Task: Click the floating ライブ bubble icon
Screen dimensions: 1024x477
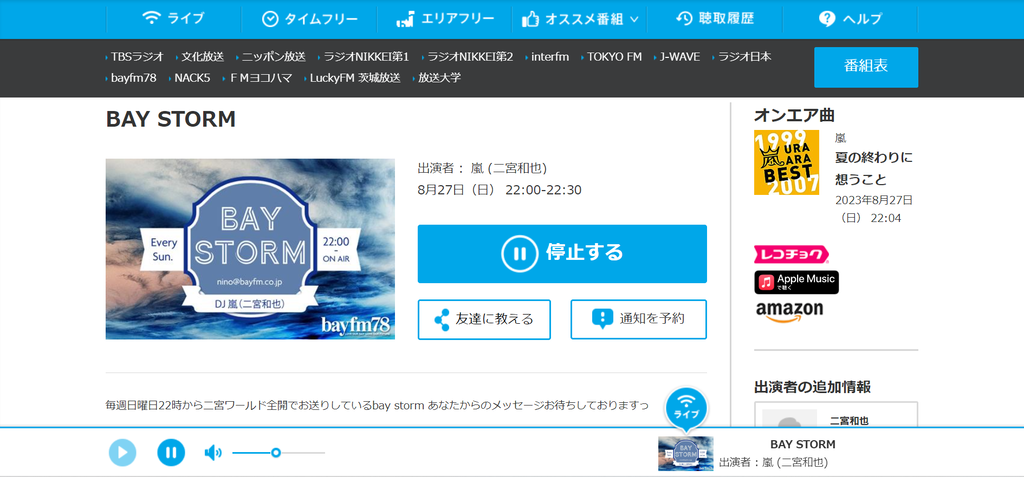Action: tap(686, 408)
